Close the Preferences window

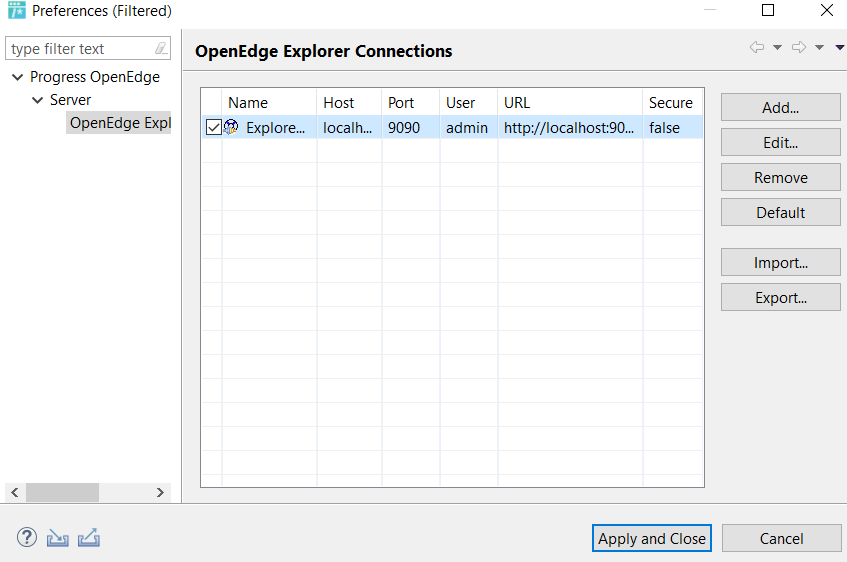[826, 10]
